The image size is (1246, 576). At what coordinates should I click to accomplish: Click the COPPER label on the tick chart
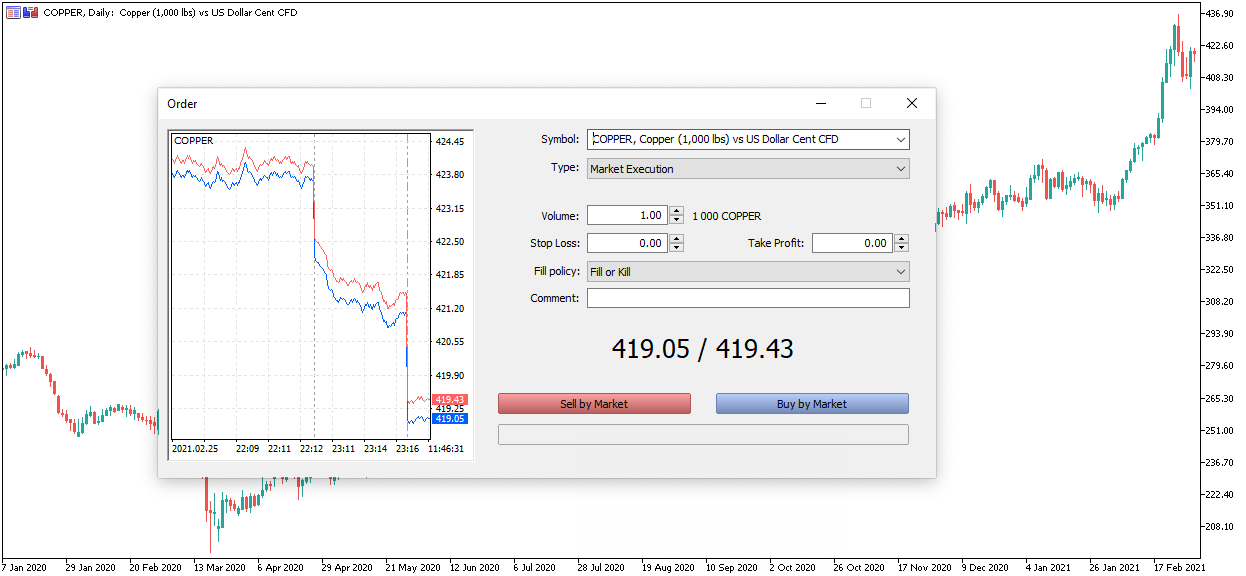click(x=194, y=141)
